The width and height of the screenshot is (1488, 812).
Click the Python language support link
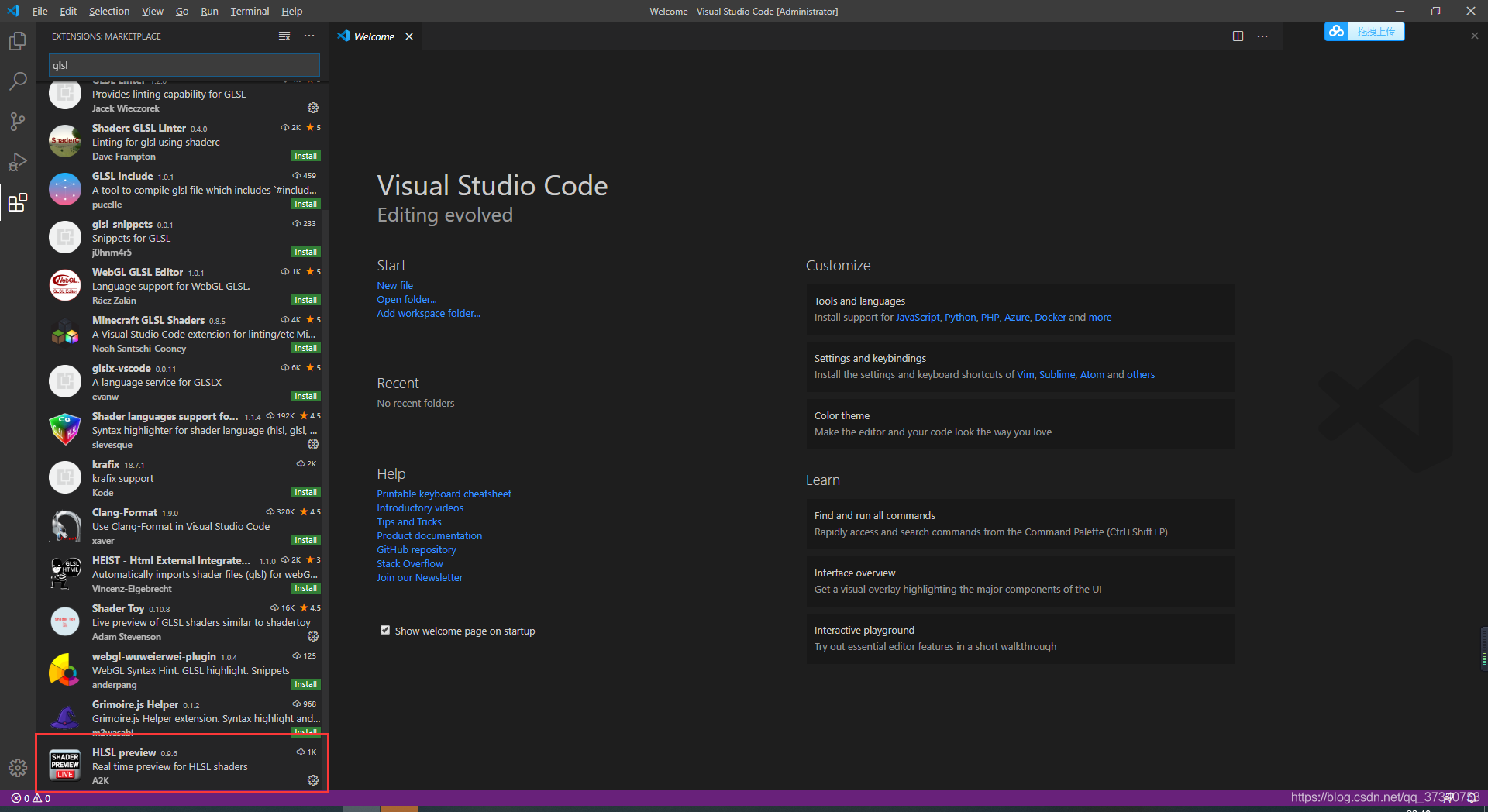coord(960,317)
